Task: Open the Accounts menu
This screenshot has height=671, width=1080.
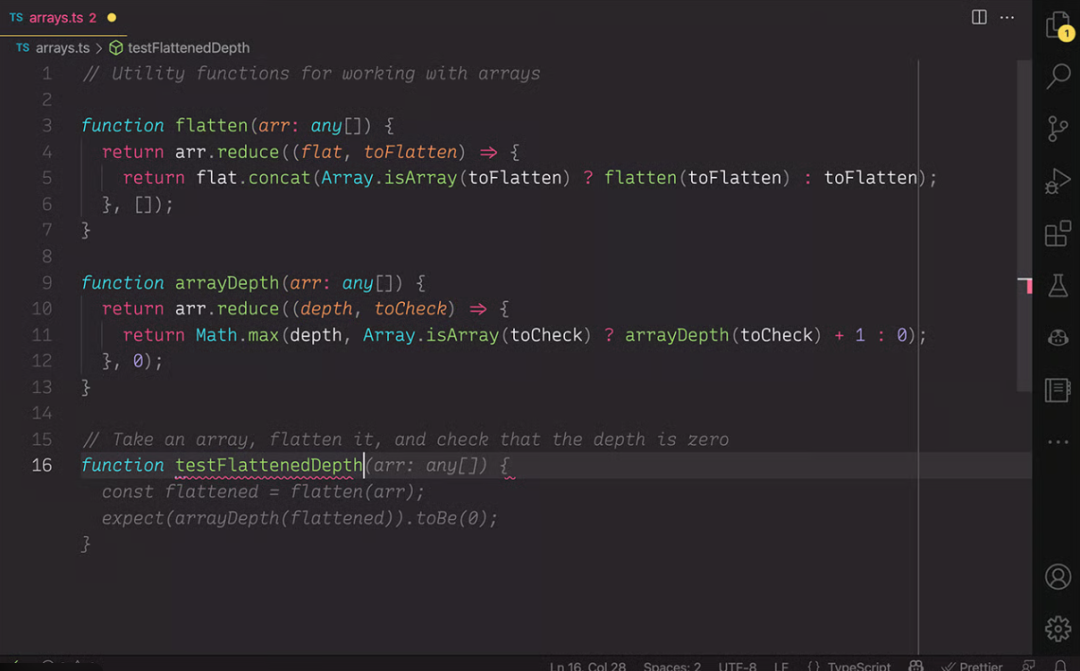Action: [x=1058, y=577]
